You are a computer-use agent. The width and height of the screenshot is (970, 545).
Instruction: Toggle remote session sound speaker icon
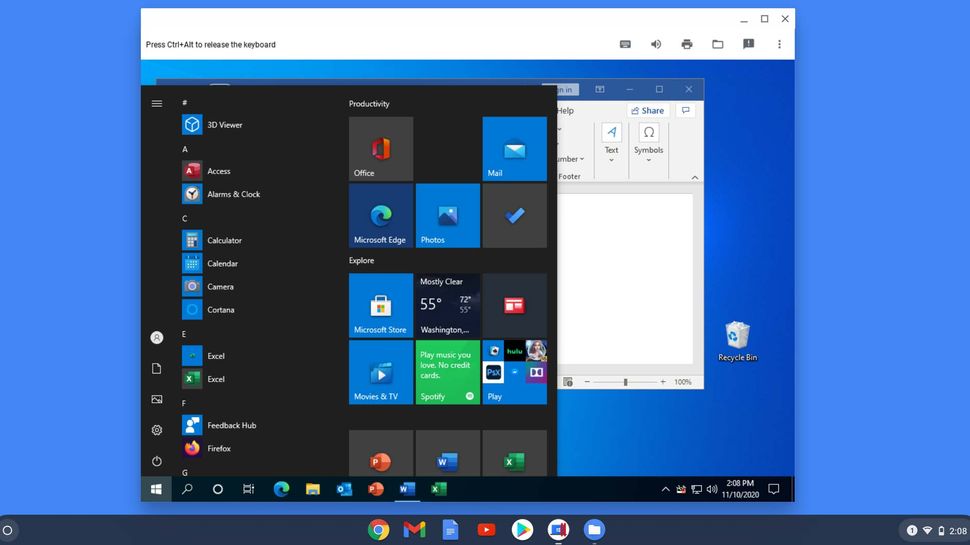pyautogui.click(x=656, y=45)
